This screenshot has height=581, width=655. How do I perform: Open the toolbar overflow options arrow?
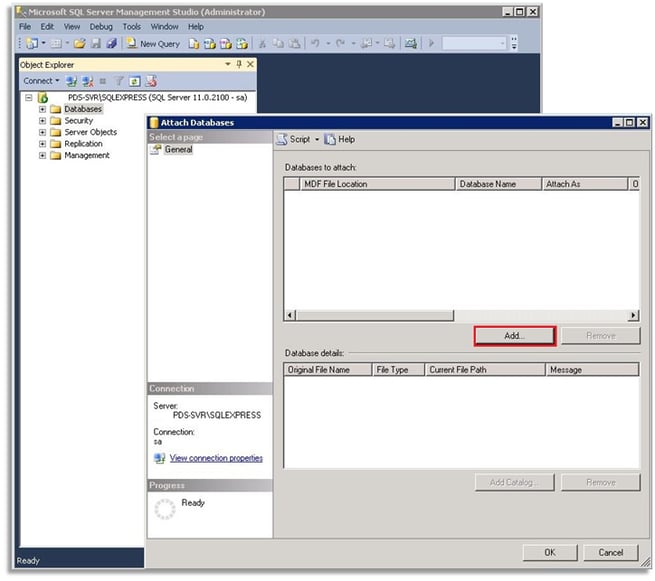[x=514, y=43]
